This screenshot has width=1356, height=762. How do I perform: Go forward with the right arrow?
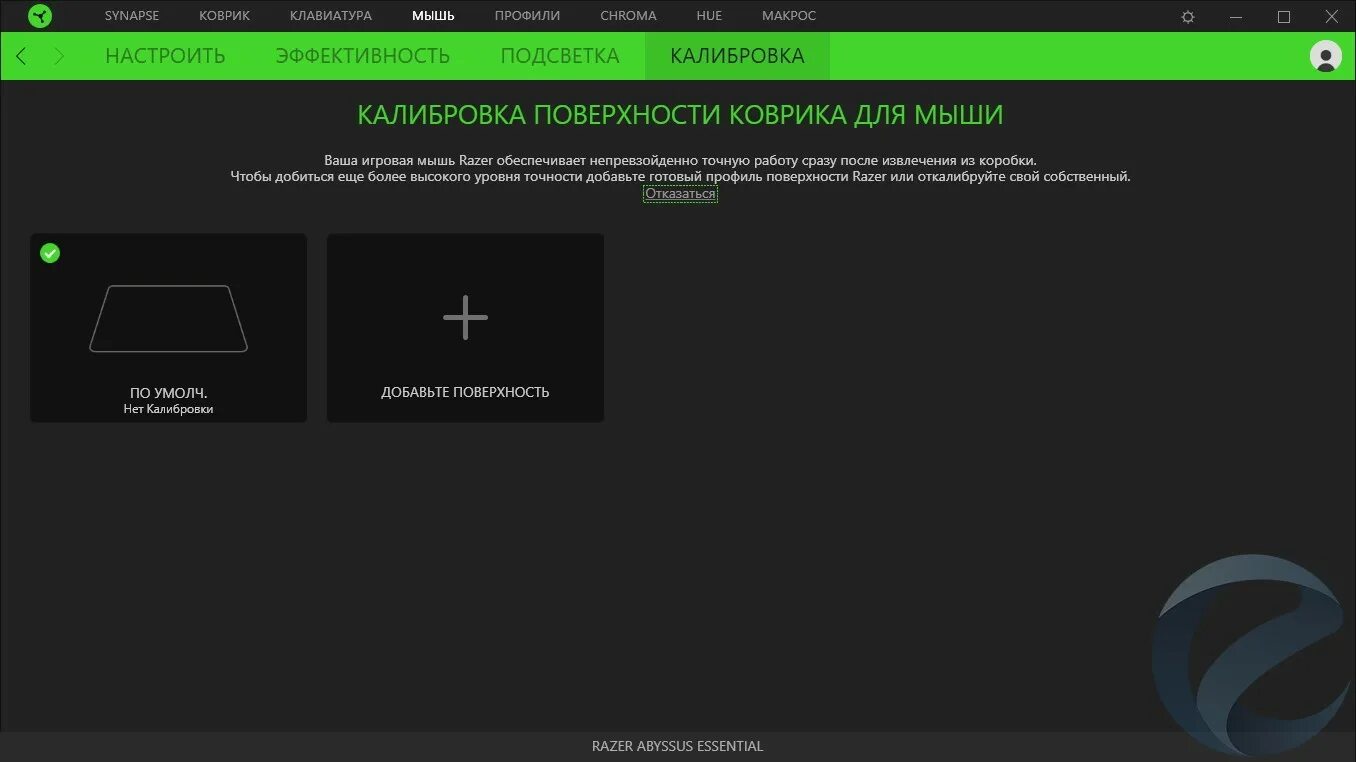59,56
